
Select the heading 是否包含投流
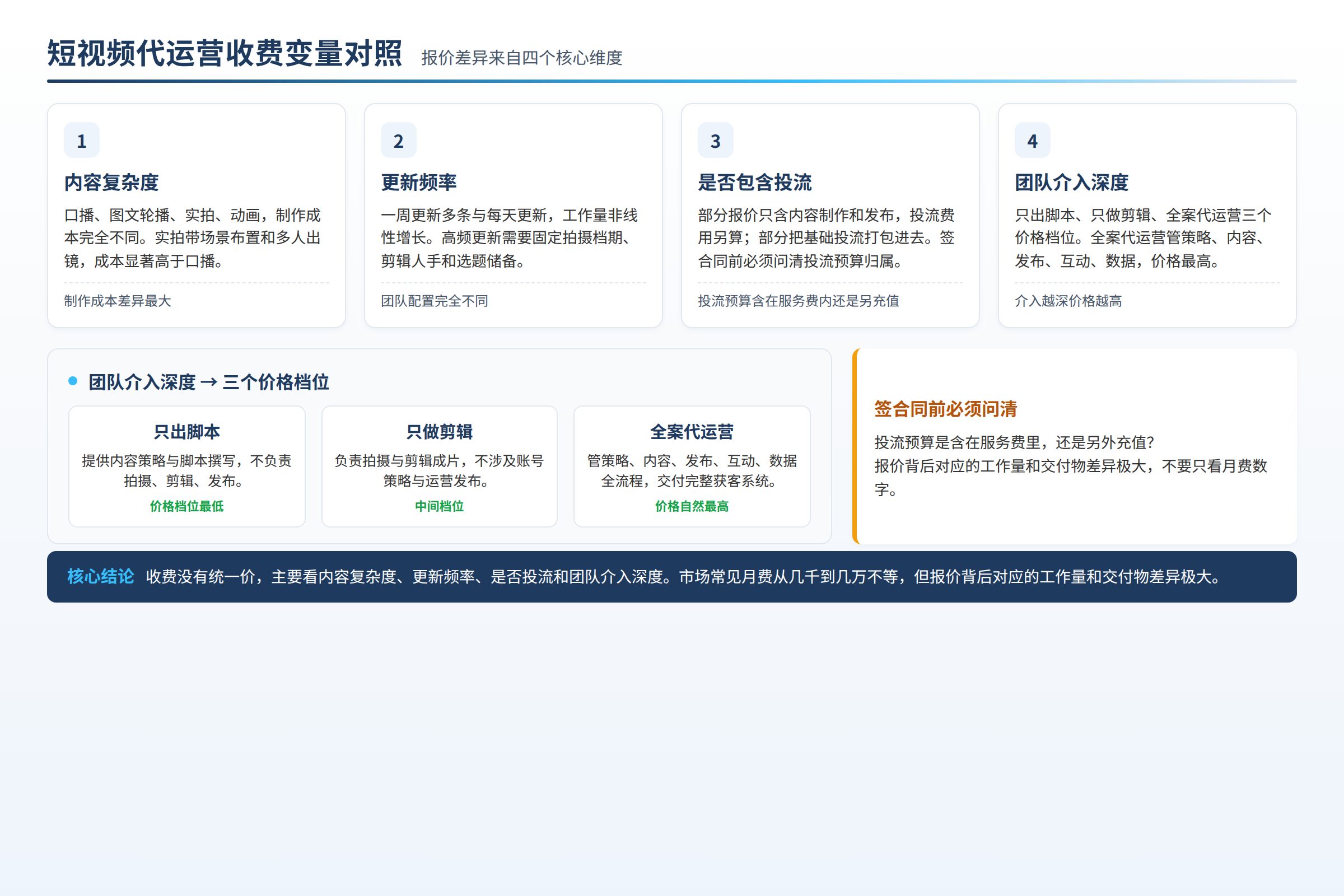pos(755,183)
